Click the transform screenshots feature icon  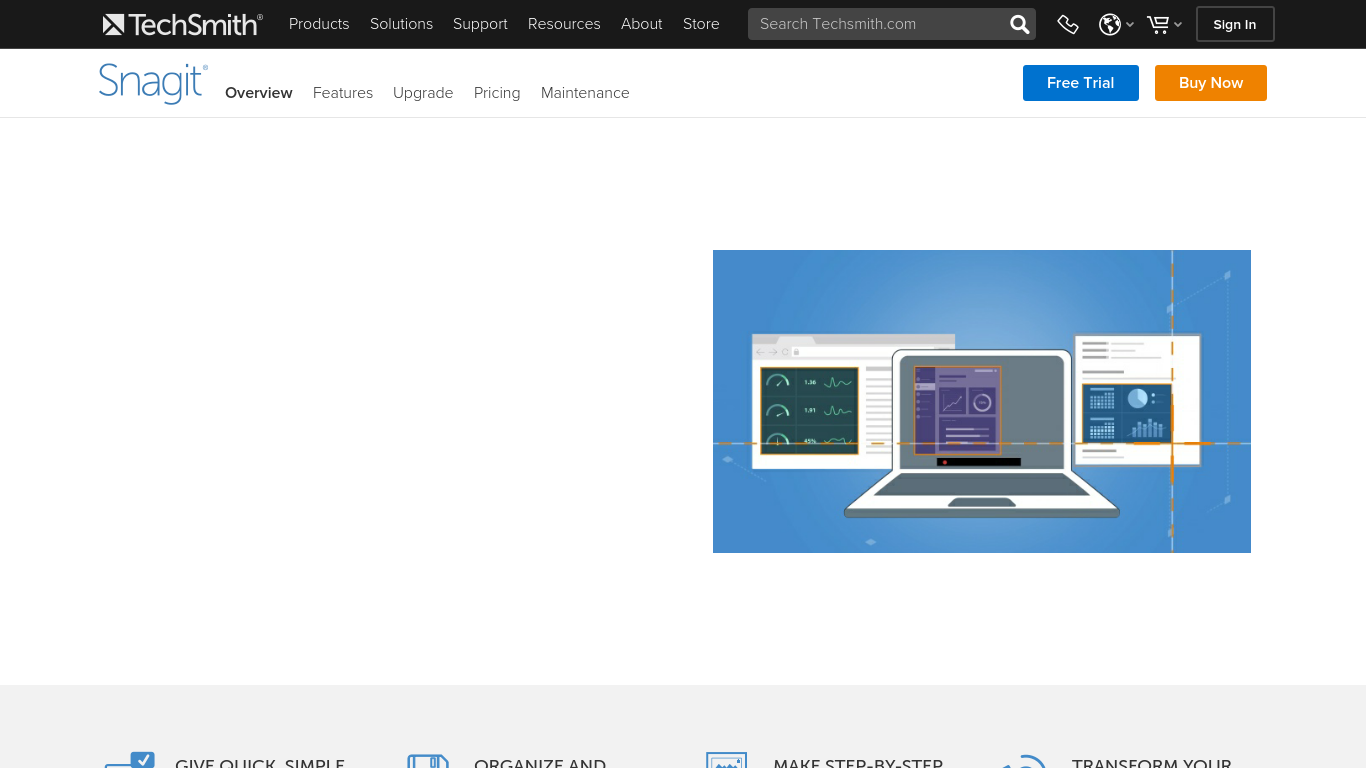[1025, 762]
